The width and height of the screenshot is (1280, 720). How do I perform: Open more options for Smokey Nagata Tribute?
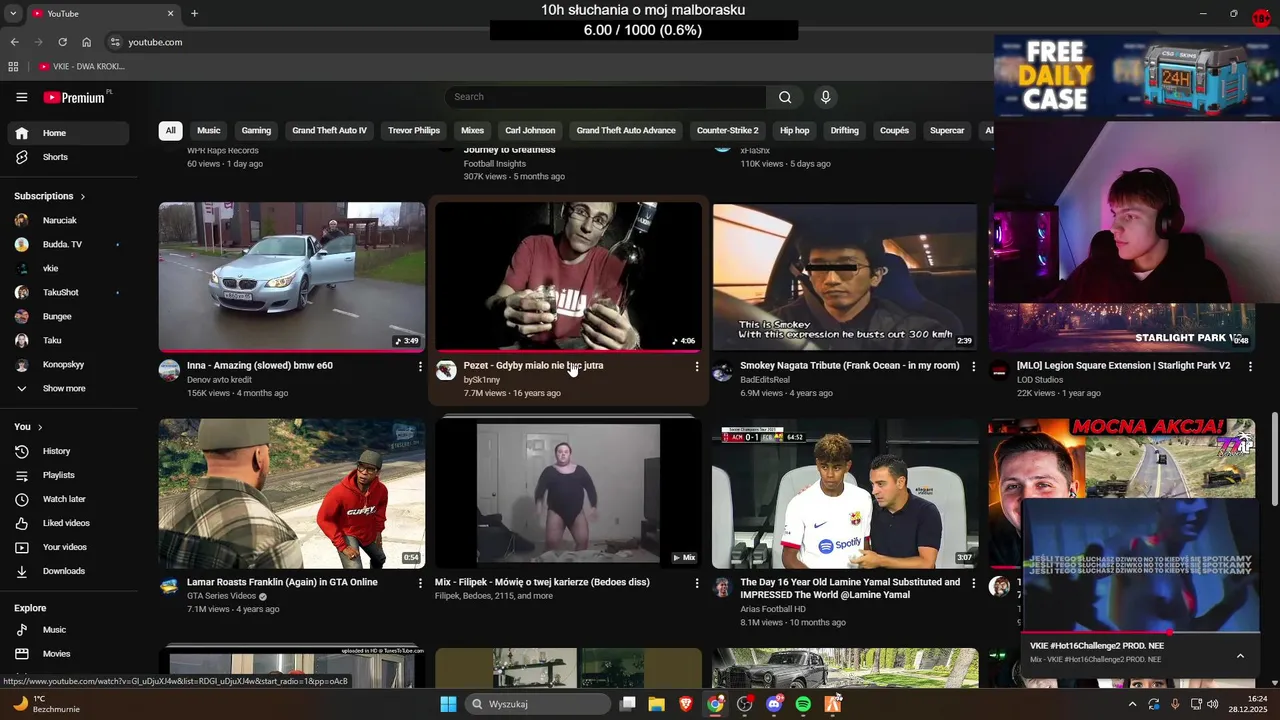[973, 367]
